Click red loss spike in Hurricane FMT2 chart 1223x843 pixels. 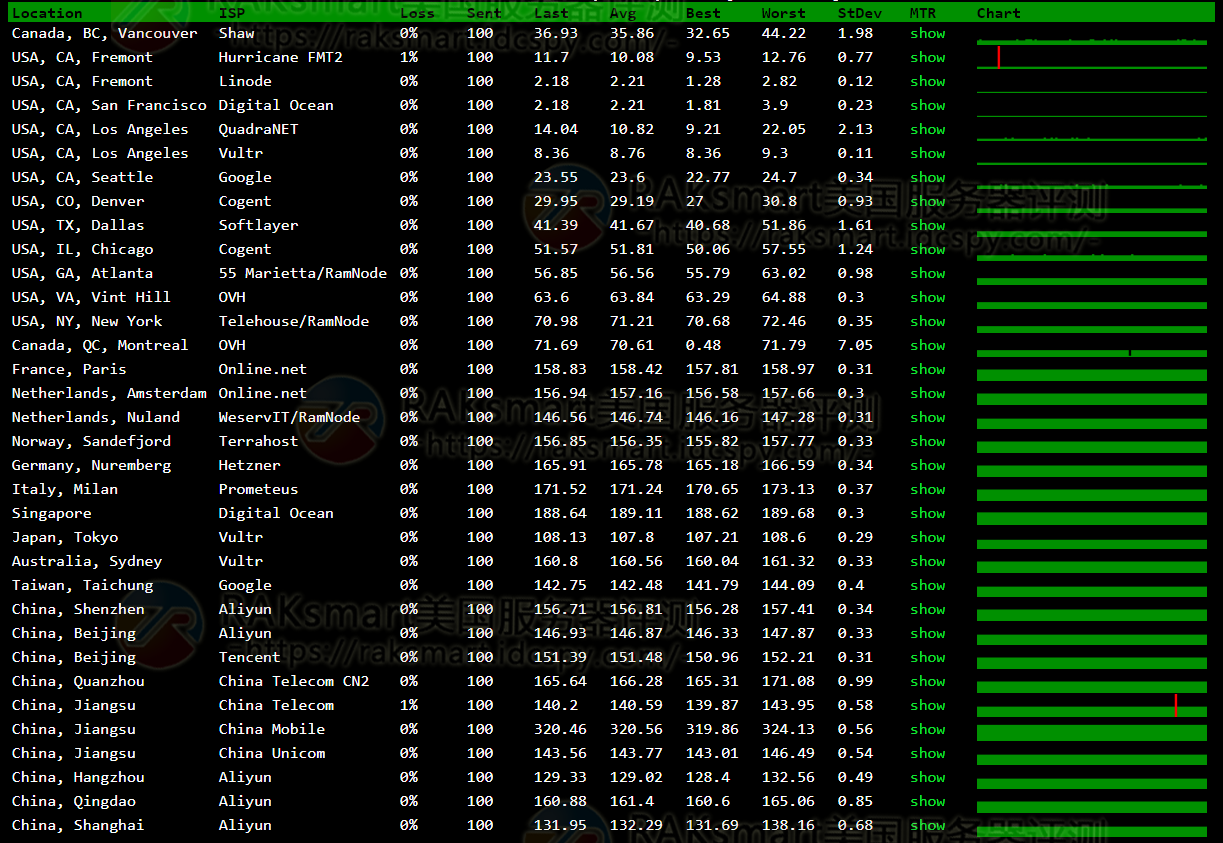pyautogui.click(x=998, y=57)
